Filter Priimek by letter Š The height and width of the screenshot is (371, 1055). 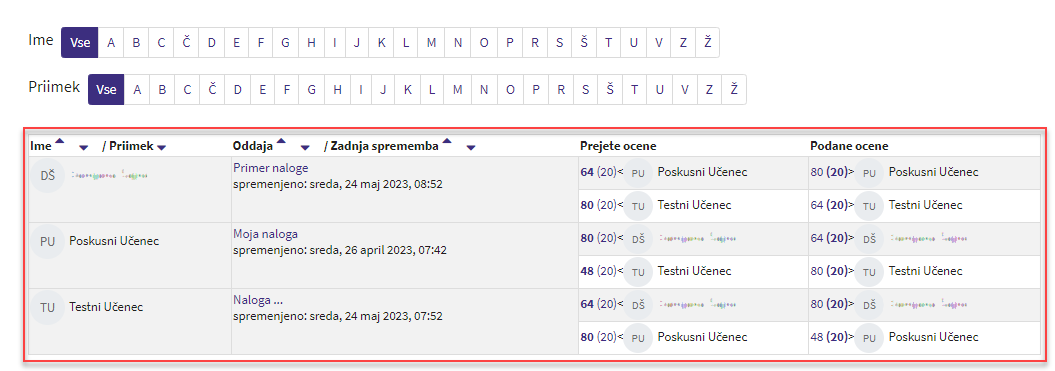[x=610, y=90]
